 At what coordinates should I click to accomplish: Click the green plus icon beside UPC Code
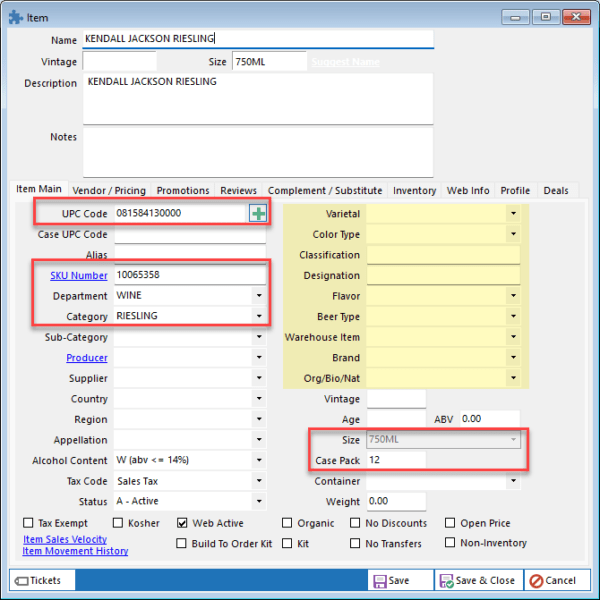[x=258, y=213]
